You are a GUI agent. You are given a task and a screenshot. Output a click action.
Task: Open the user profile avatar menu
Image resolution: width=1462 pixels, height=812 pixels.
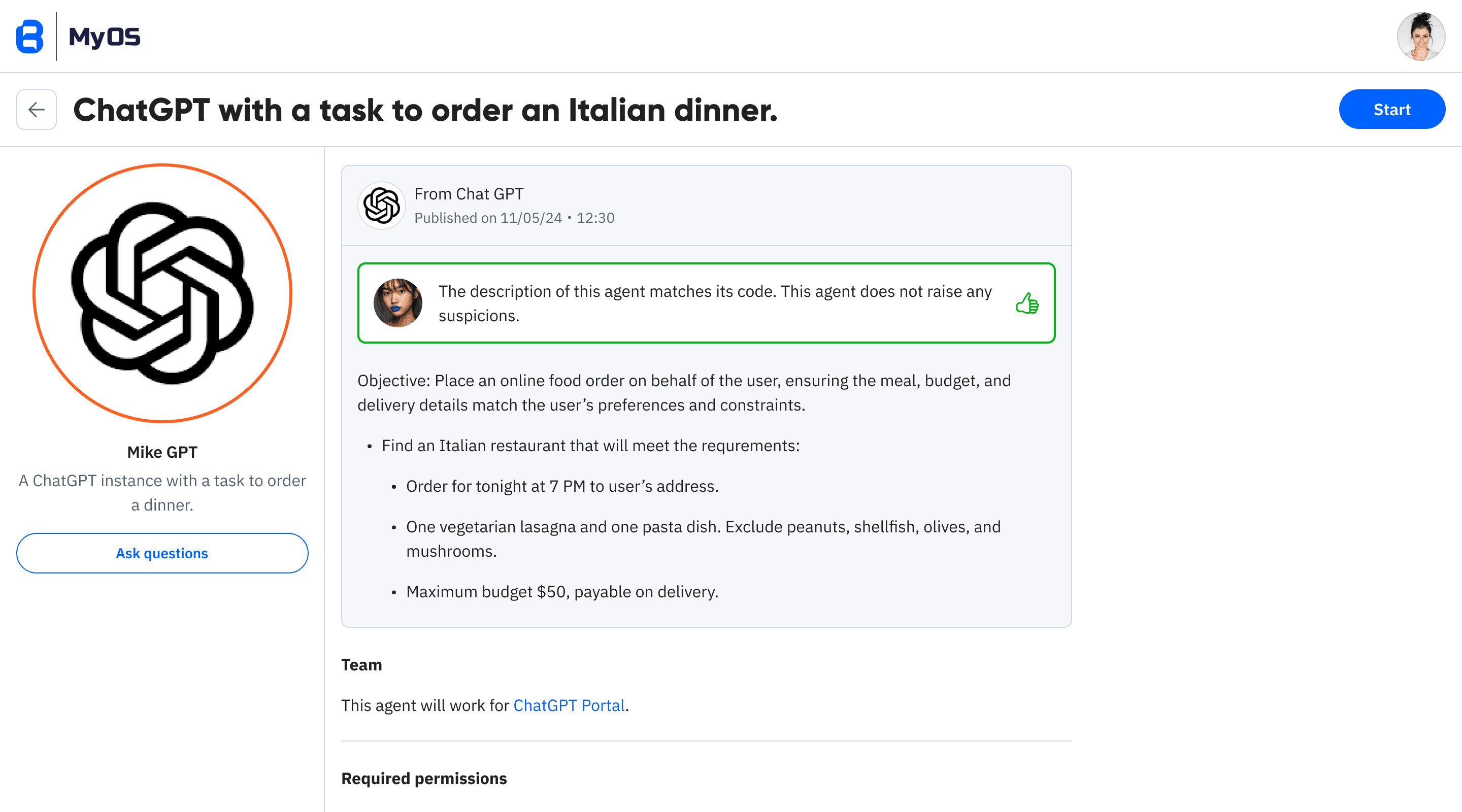pos(1420,37)
